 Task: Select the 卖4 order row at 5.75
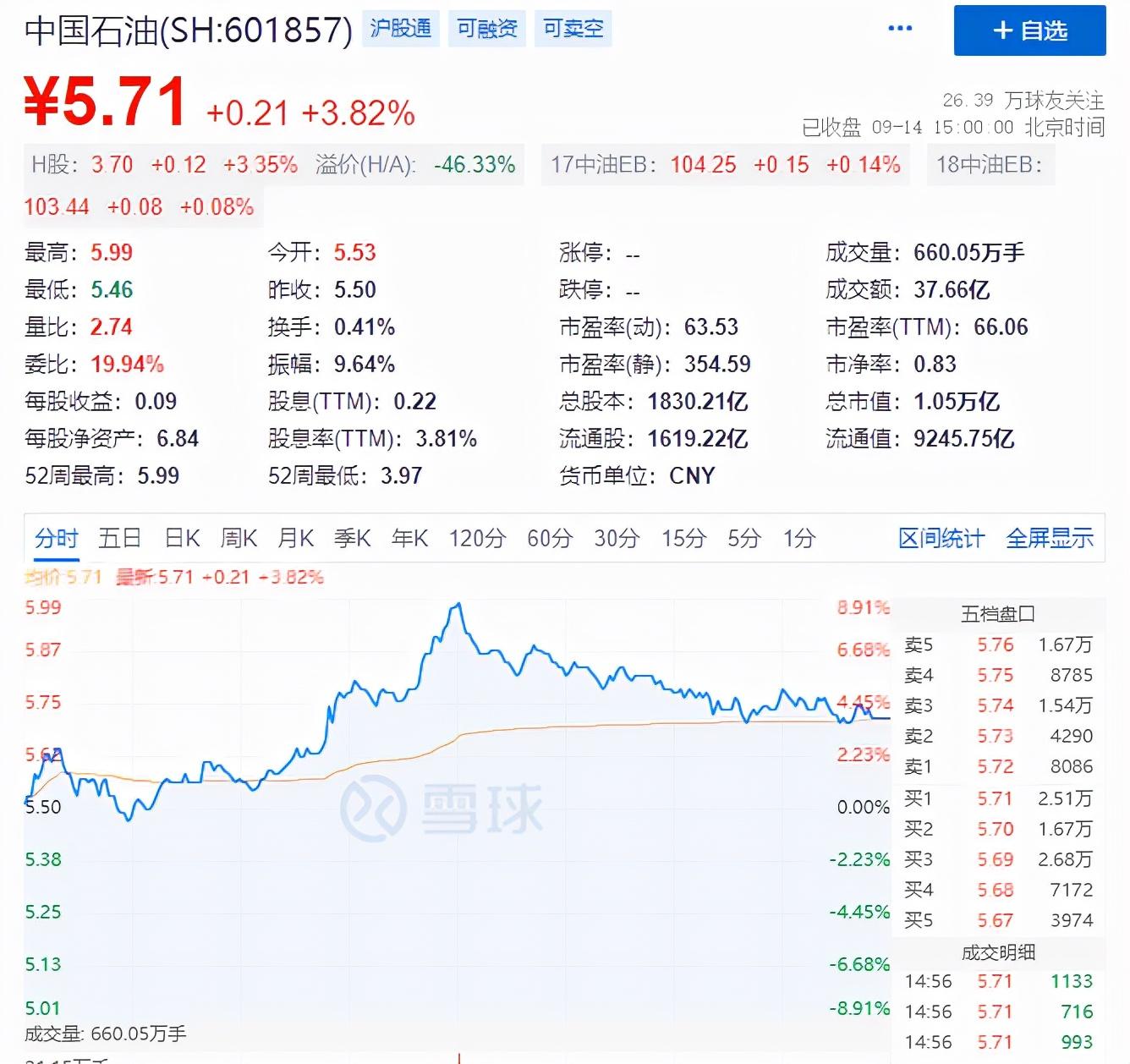click(998, 675)
